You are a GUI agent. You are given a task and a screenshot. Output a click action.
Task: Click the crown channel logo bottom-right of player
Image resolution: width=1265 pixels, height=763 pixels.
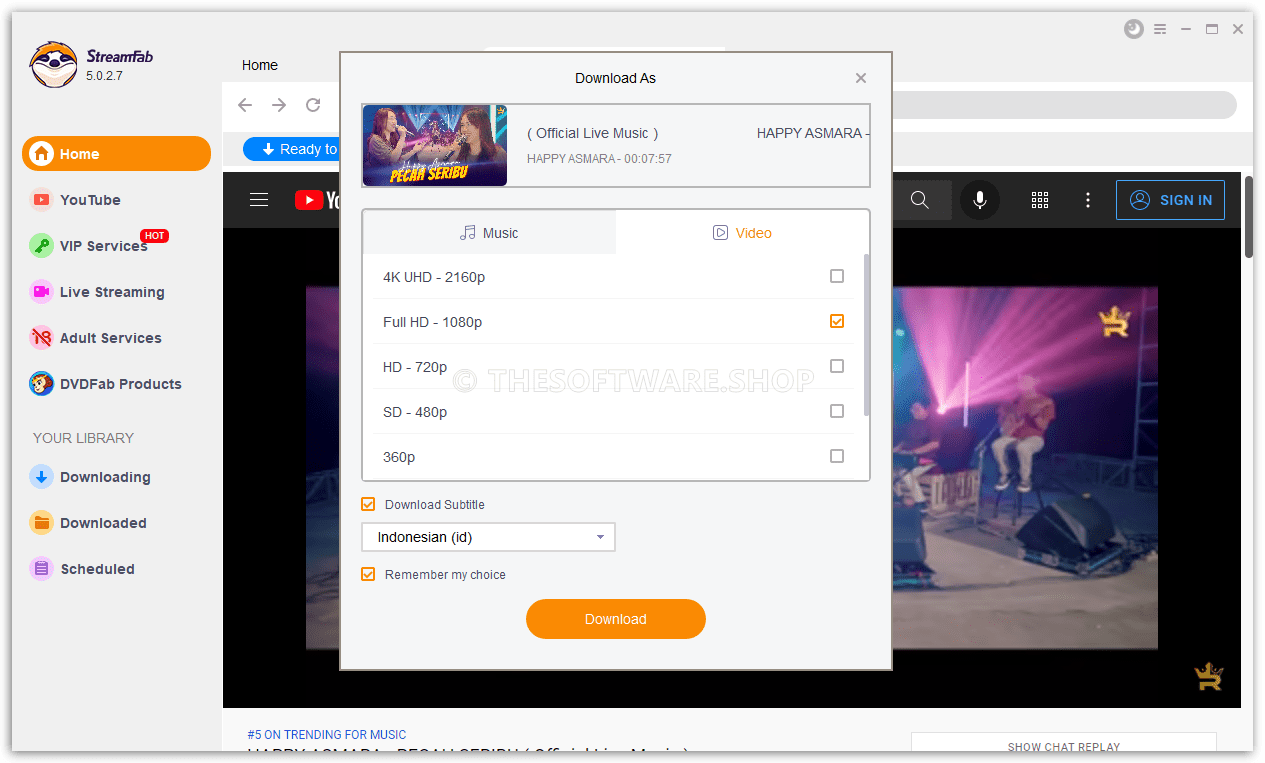click(1209, 677)
